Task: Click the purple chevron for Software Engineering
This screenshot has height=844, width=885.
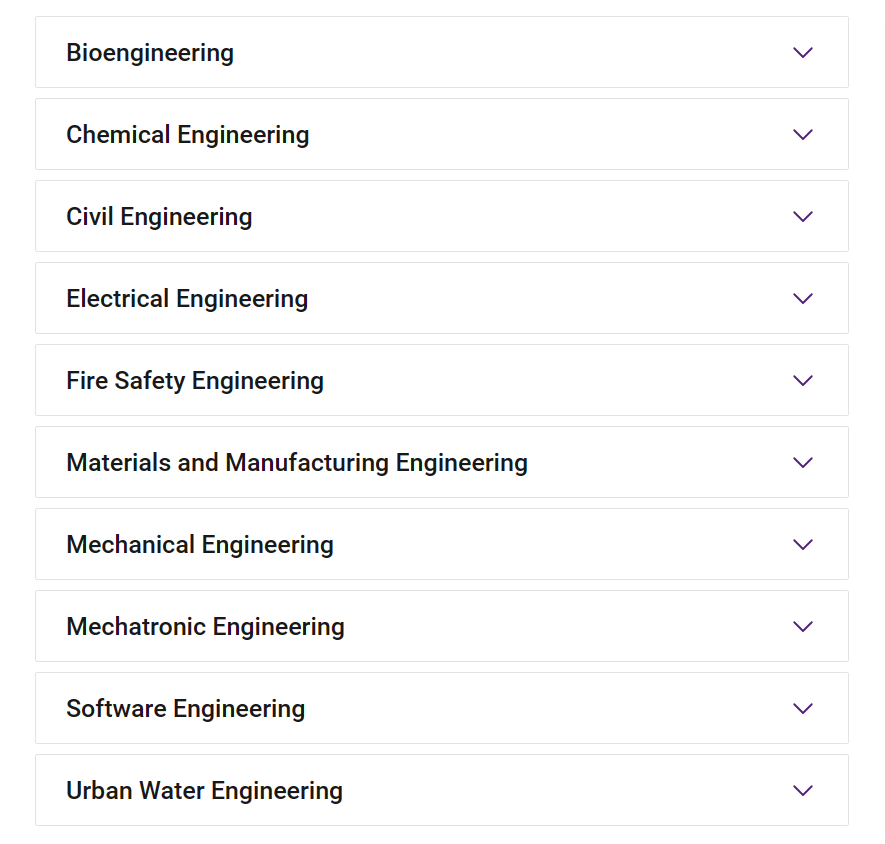Action: [x=803, y=708]
